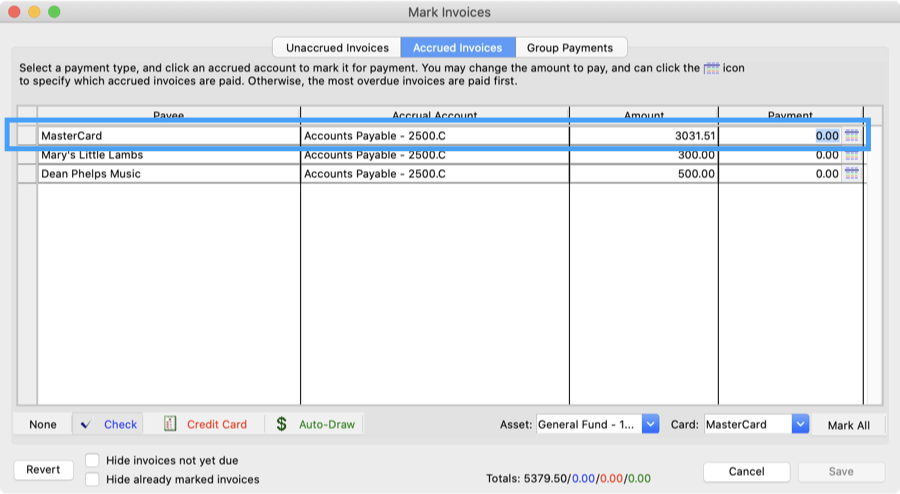Enable Hide invoices not yet due
The image size is (900, 494).
click(93, 461)
